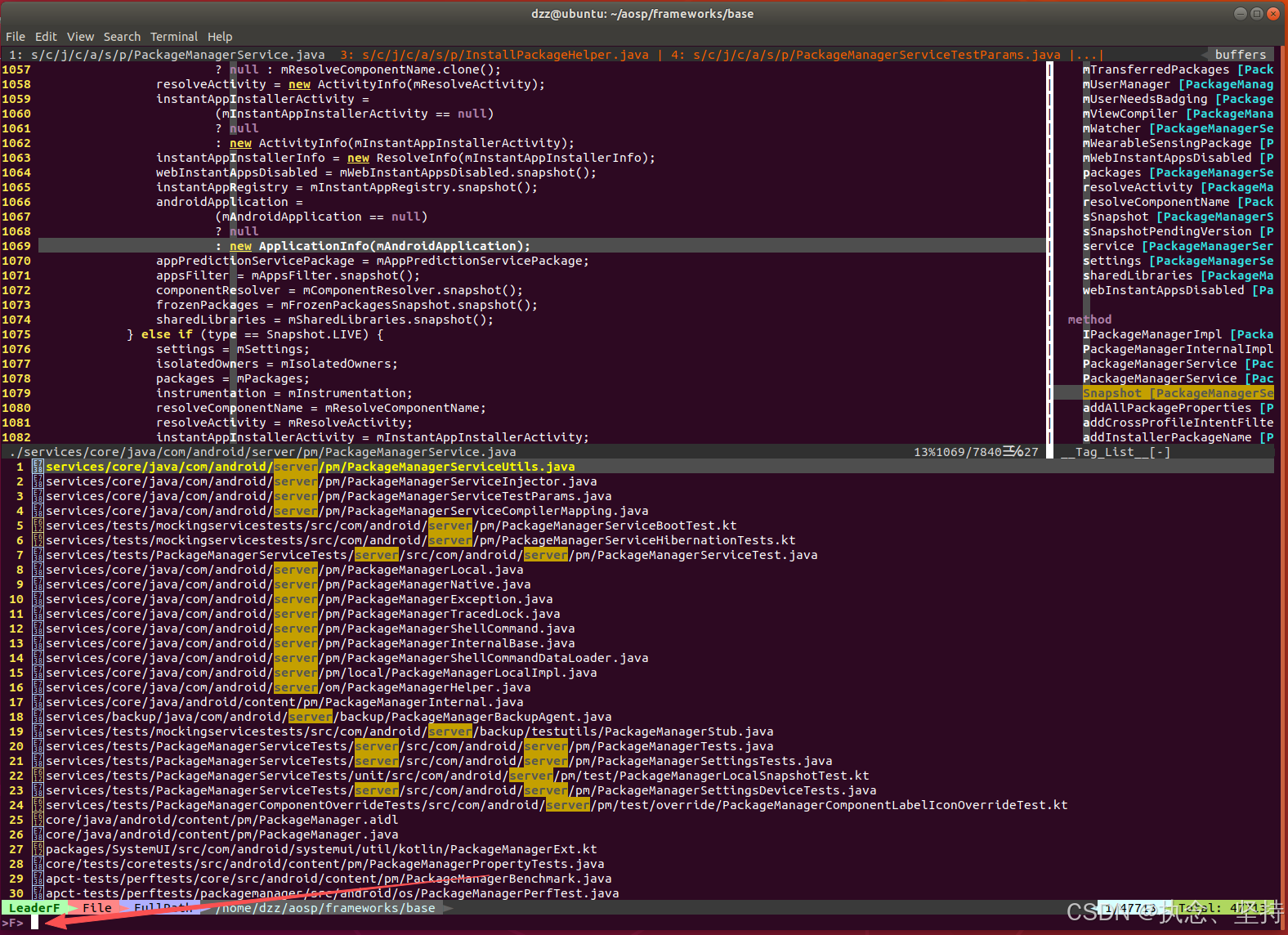Jump to PackageManagerInternalImpl in tag list
Viewport: 1288px width, 935px height.
[1178, 349]
